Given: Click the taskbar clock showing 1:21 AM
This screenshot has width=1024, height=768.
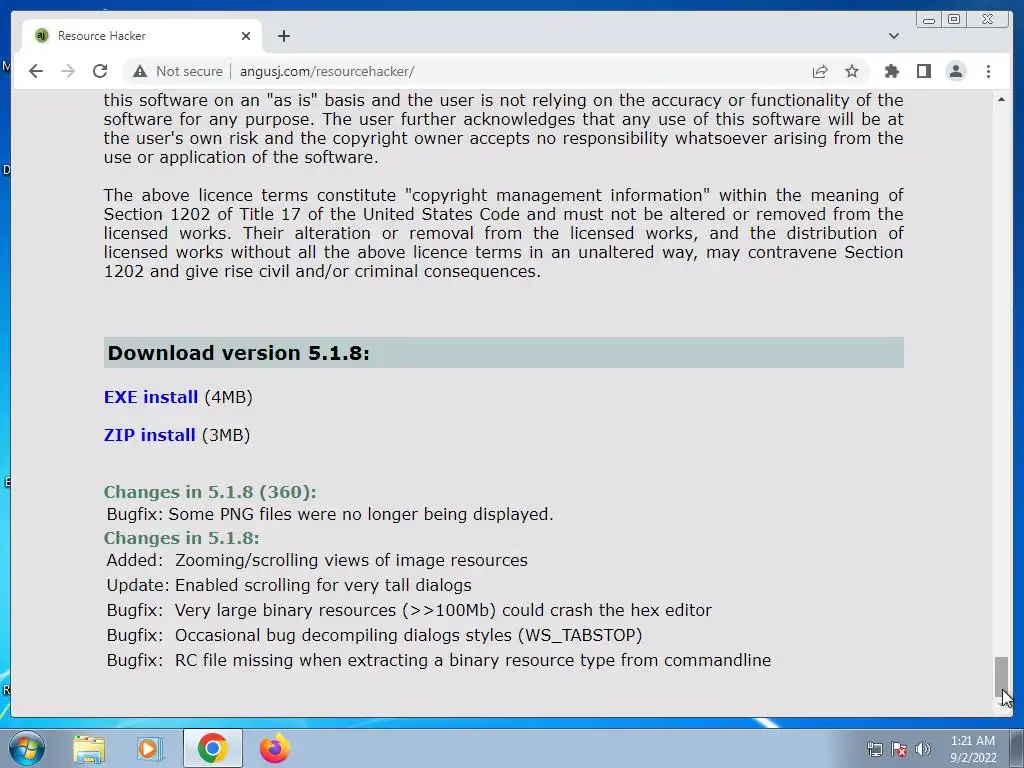Looking at the screenshot, I should point(972,749).
